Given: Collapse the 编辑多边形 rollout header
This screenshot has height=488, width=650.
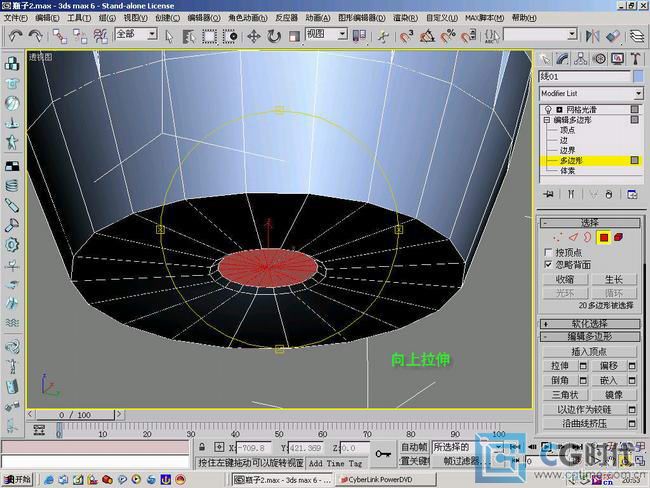Looking at the screenshot, I should pos(589,337).
